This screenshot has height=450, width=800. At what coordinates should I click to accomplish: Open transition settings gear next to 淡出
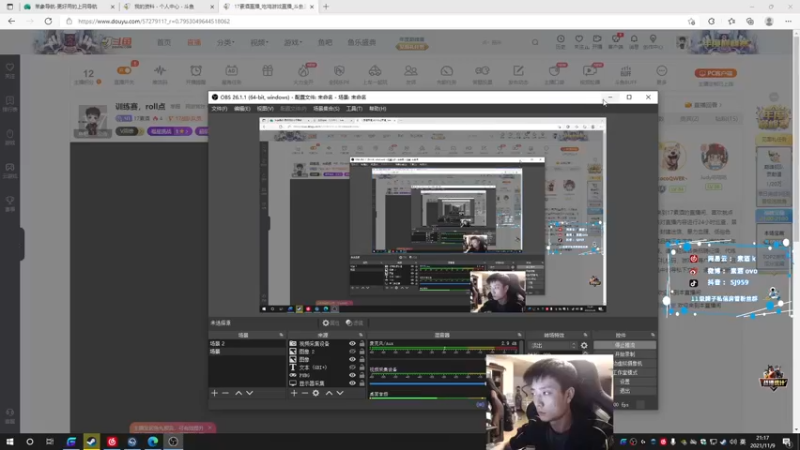(584, 345)
